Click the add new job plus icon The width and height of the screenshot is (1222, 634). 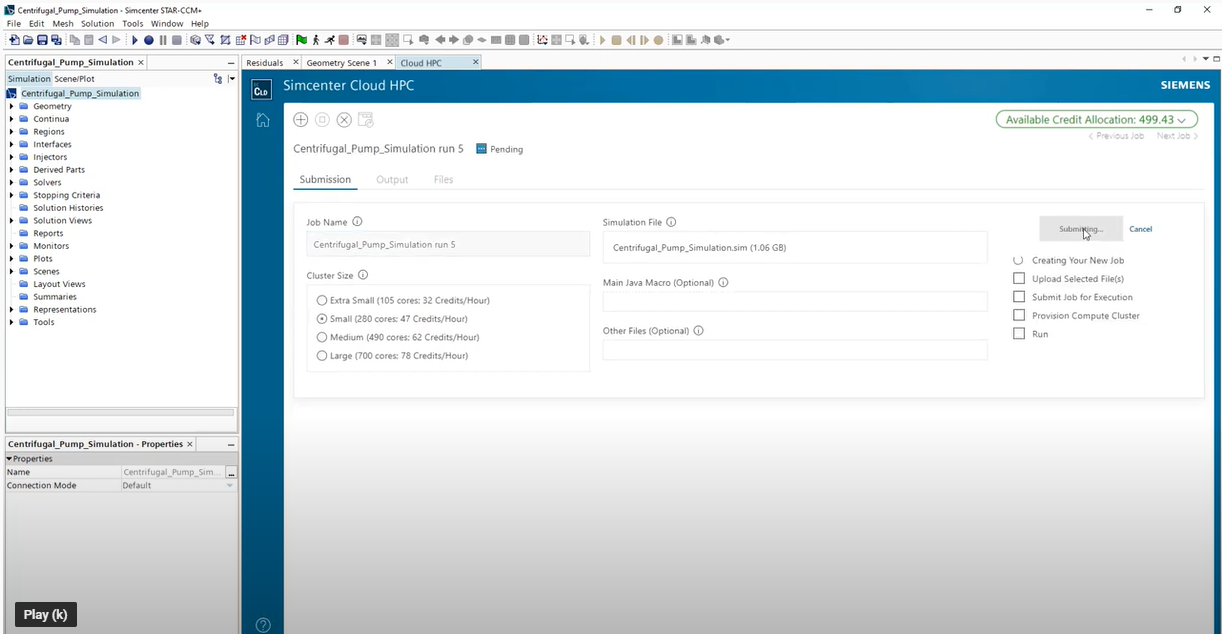300,120
